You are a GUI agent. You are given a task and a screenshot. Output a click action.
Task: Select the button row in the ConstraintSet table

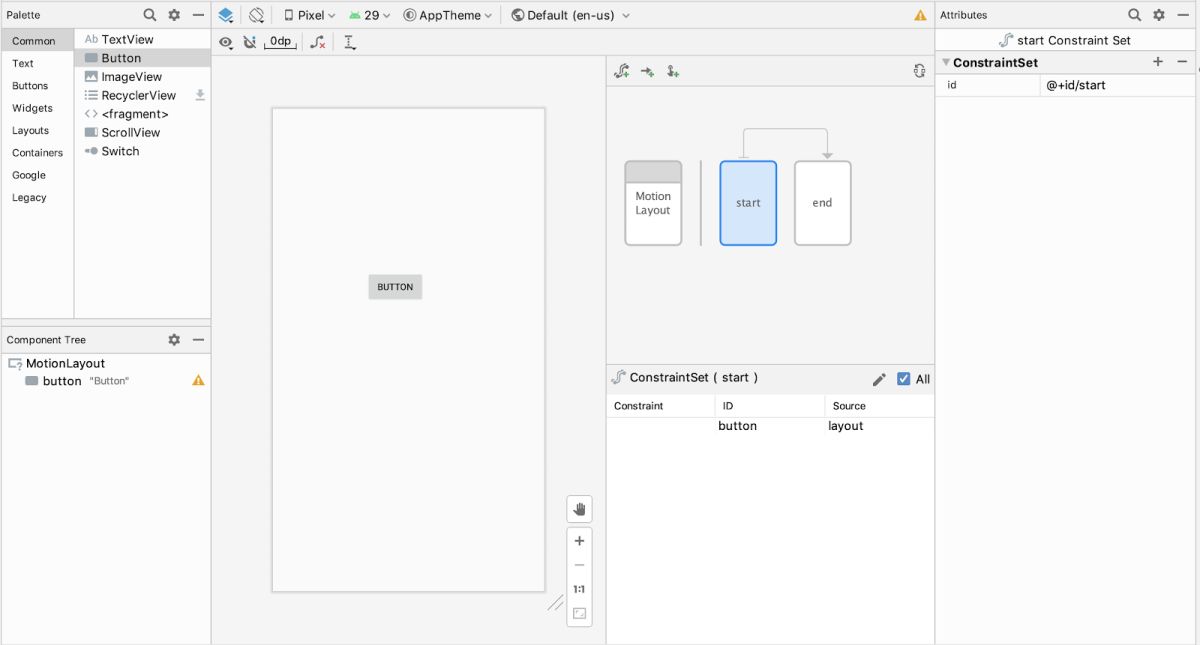coord(770,426)
